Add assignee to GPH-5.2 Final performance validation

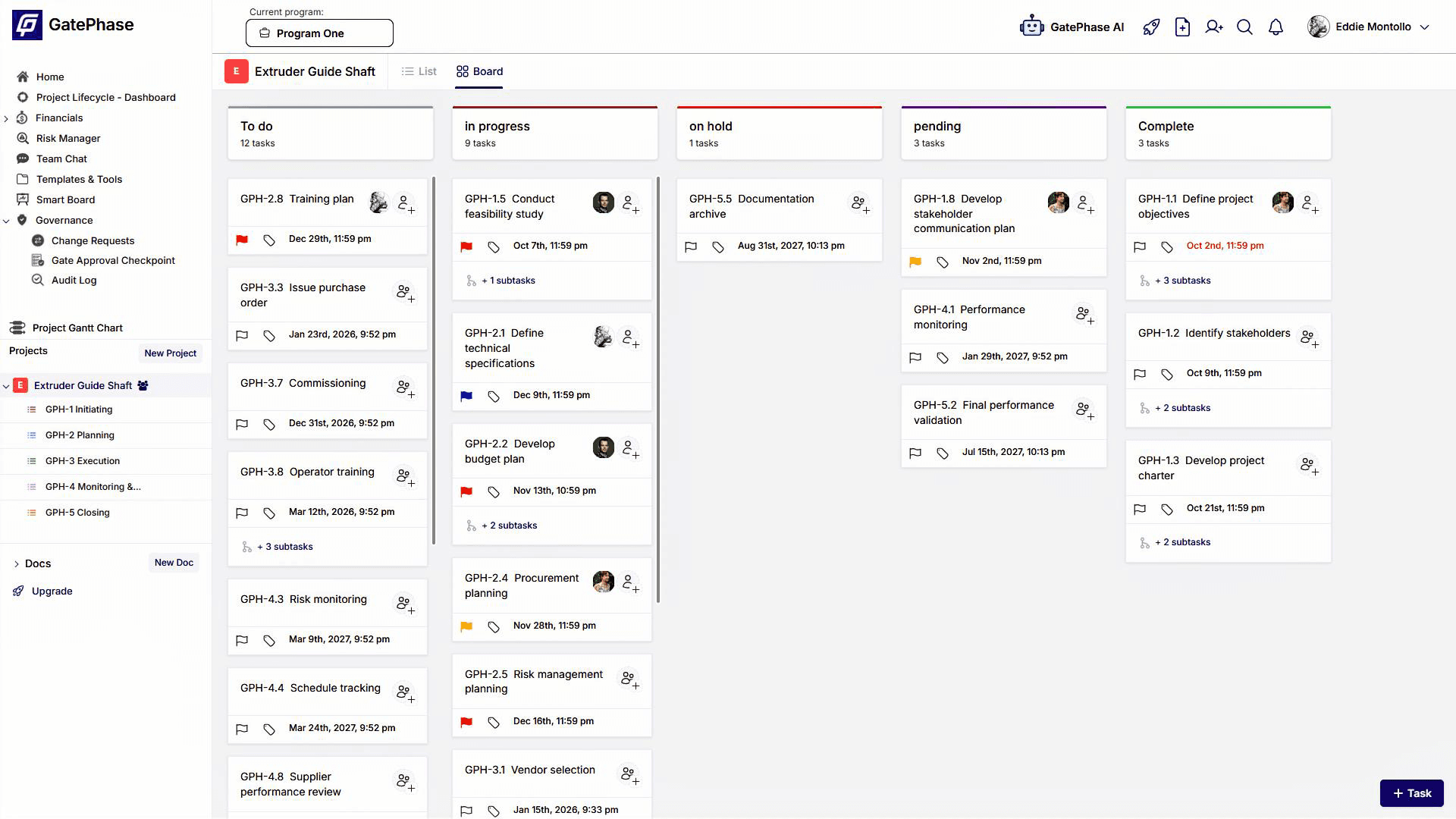(1084, 410)
